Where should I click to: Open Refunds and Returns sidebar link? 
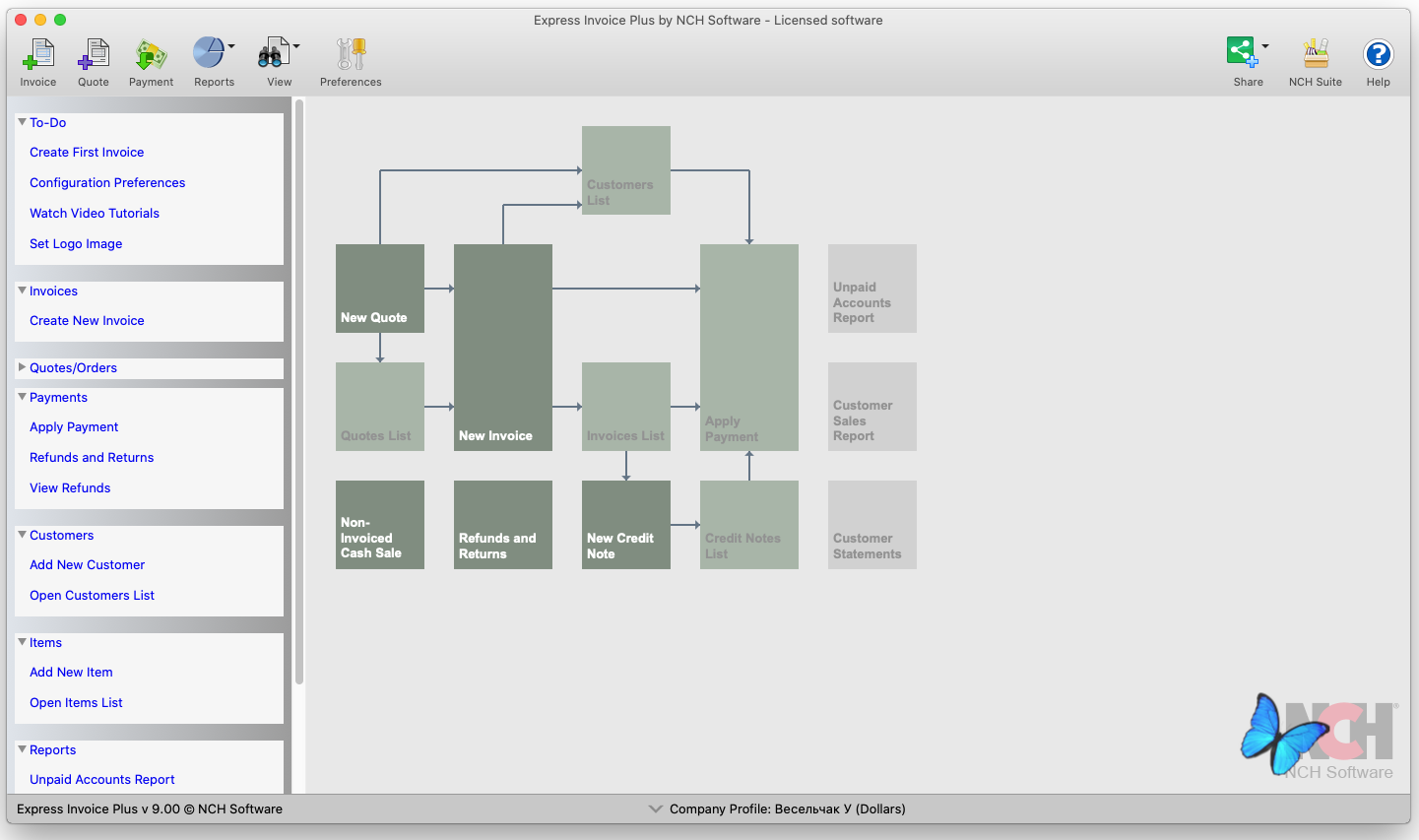92,458
